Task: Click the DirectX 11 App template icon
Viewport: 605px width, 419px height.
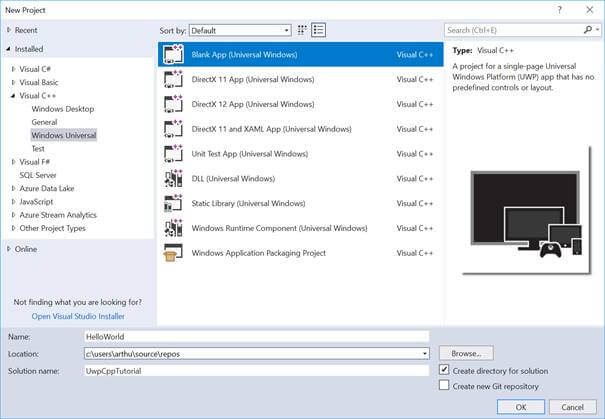Action: tap(173, 79)
